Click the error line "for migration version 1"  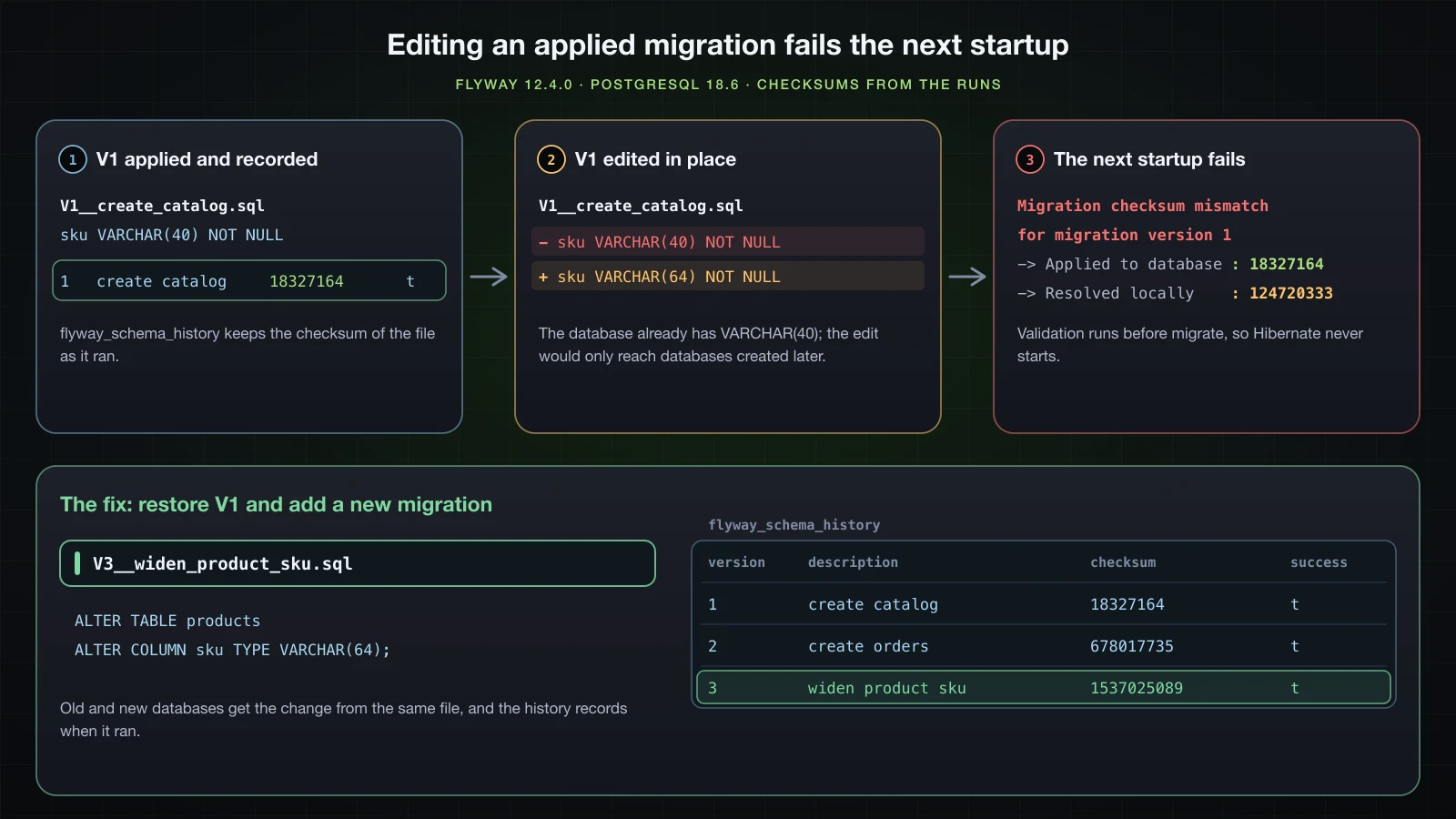(x=1124, y=235)
